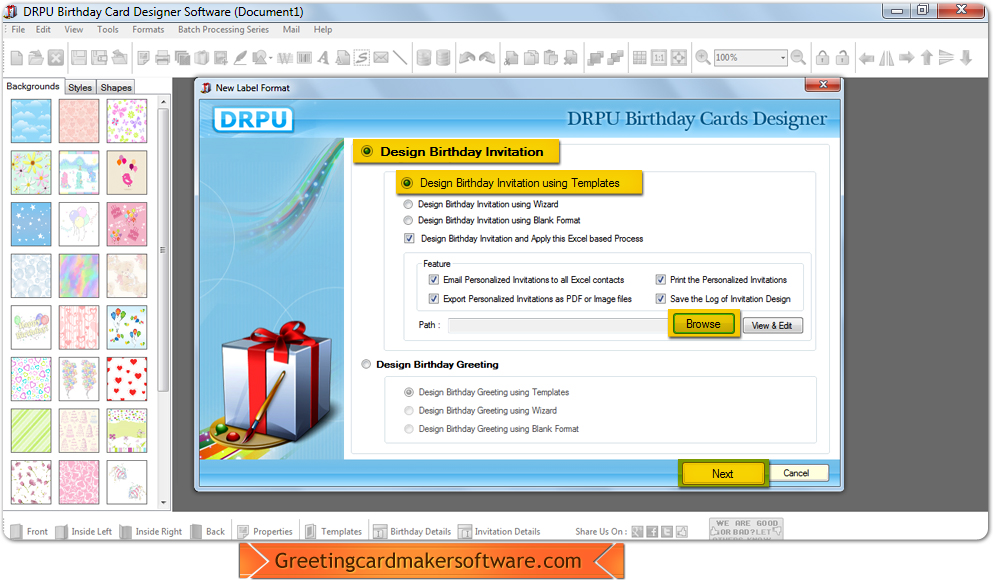
Task: Switch to the Styles tab
Action: pos(80,87)
